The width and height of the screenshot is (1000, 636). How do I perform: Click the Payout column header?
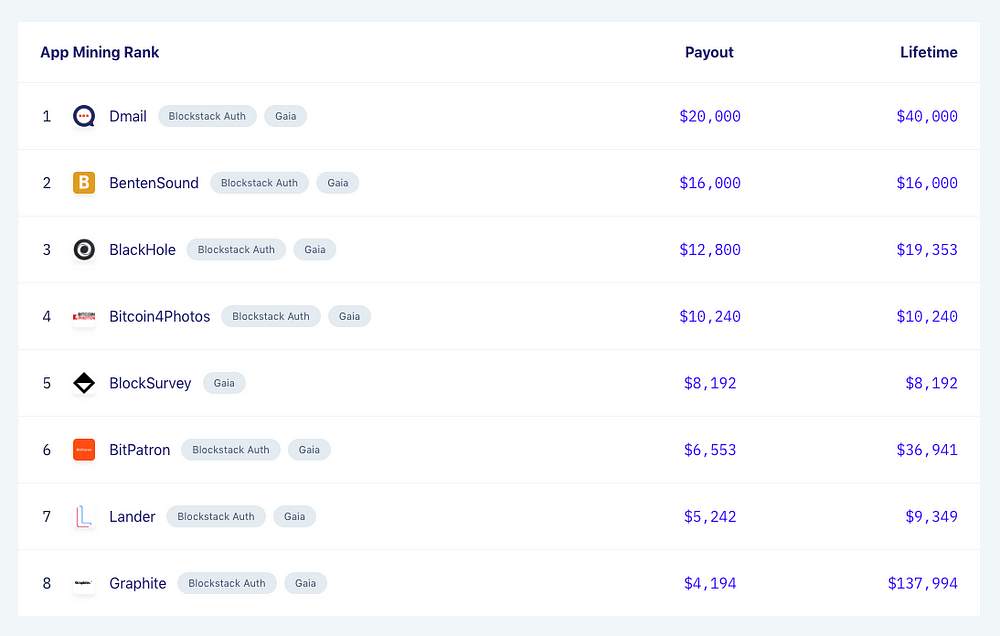709,52
